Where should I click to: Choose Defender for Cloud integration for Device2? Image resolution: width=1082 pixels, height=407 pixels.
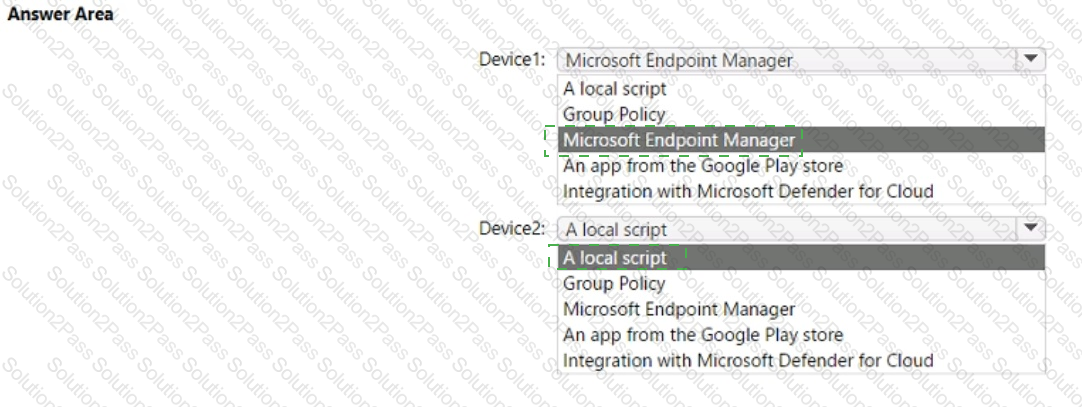(748, 360)
